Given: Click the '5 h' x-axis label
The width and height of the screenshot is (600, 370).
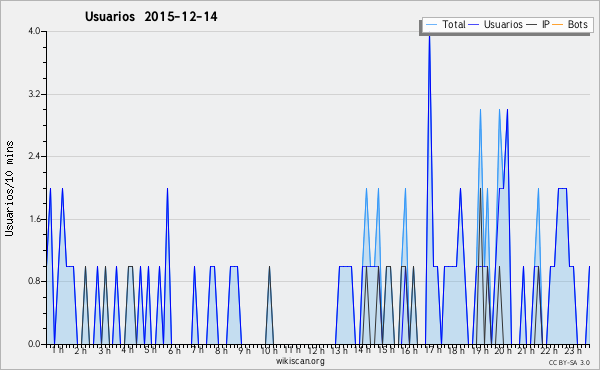Looking at the screenshot, I should point(150,350).
